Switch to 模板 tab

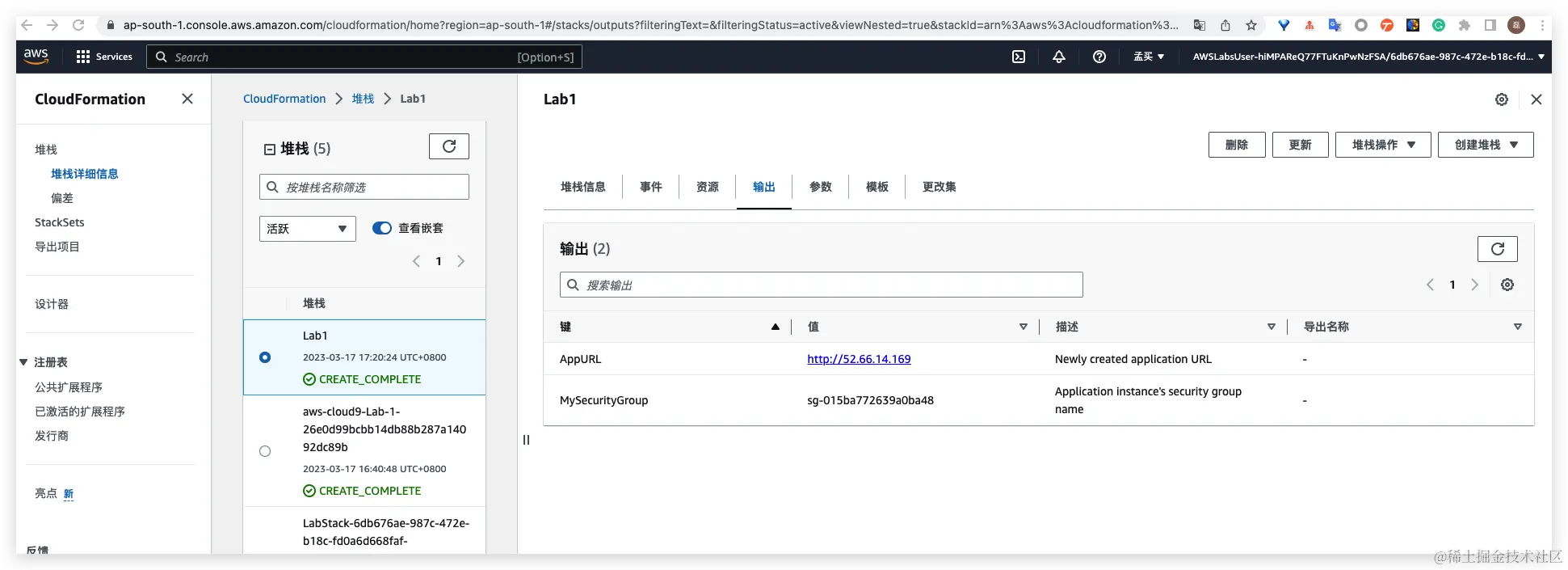877,187
